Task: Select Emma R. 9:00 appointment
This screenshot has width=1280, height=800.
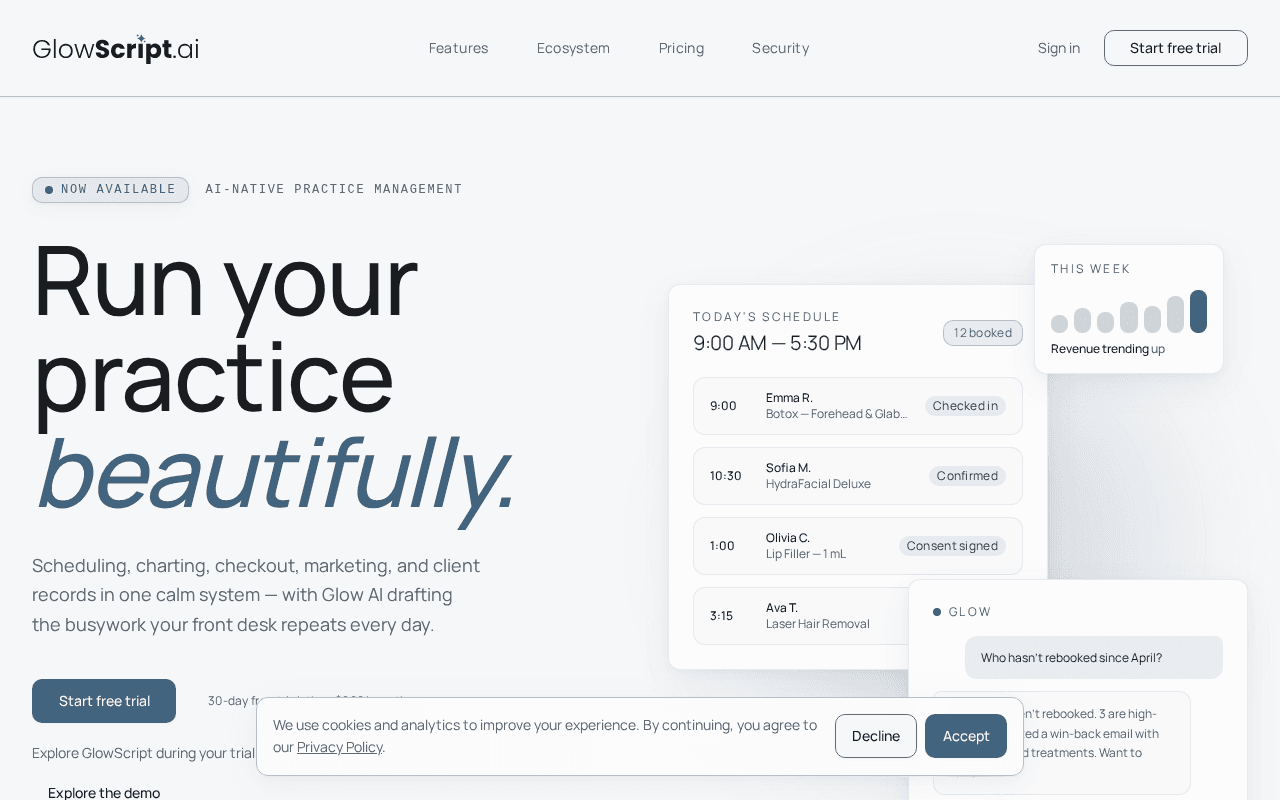Action: point(858,406)
